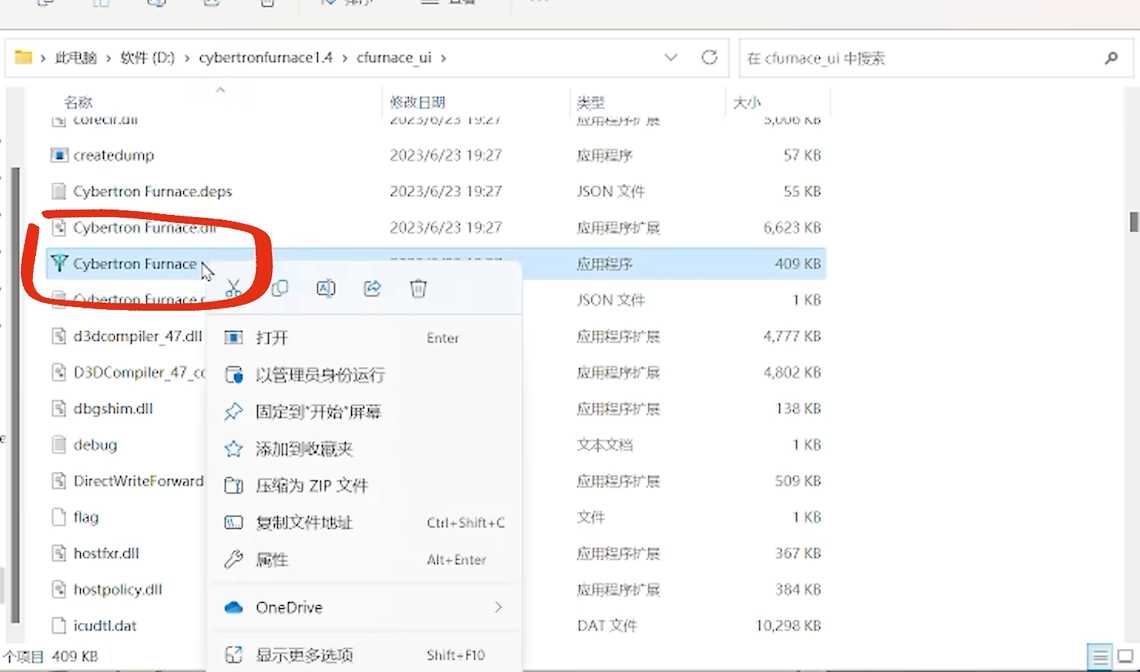Sort by the 名称 column header

click(x=79, y=103)
